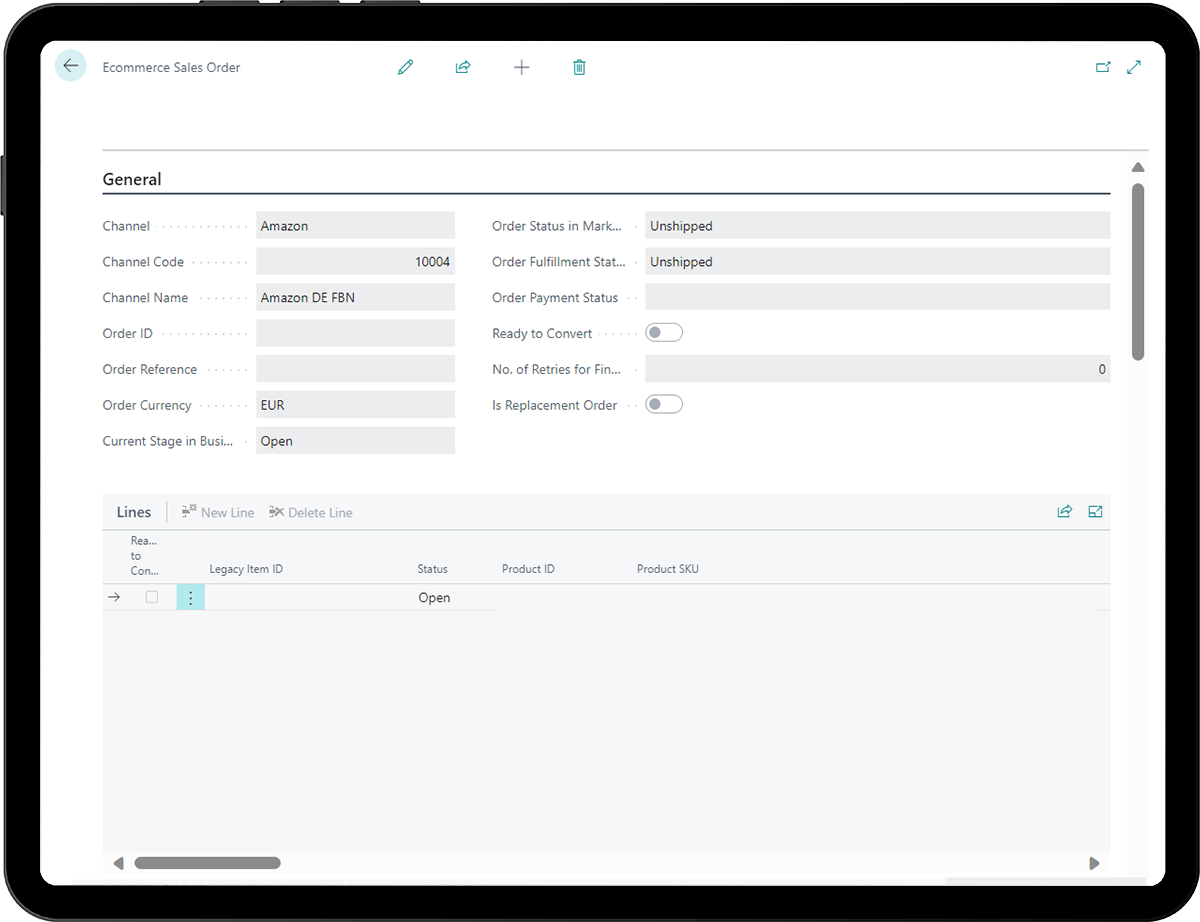
Task: Open row options three-dot menu
Action: [x=191, y=598]
